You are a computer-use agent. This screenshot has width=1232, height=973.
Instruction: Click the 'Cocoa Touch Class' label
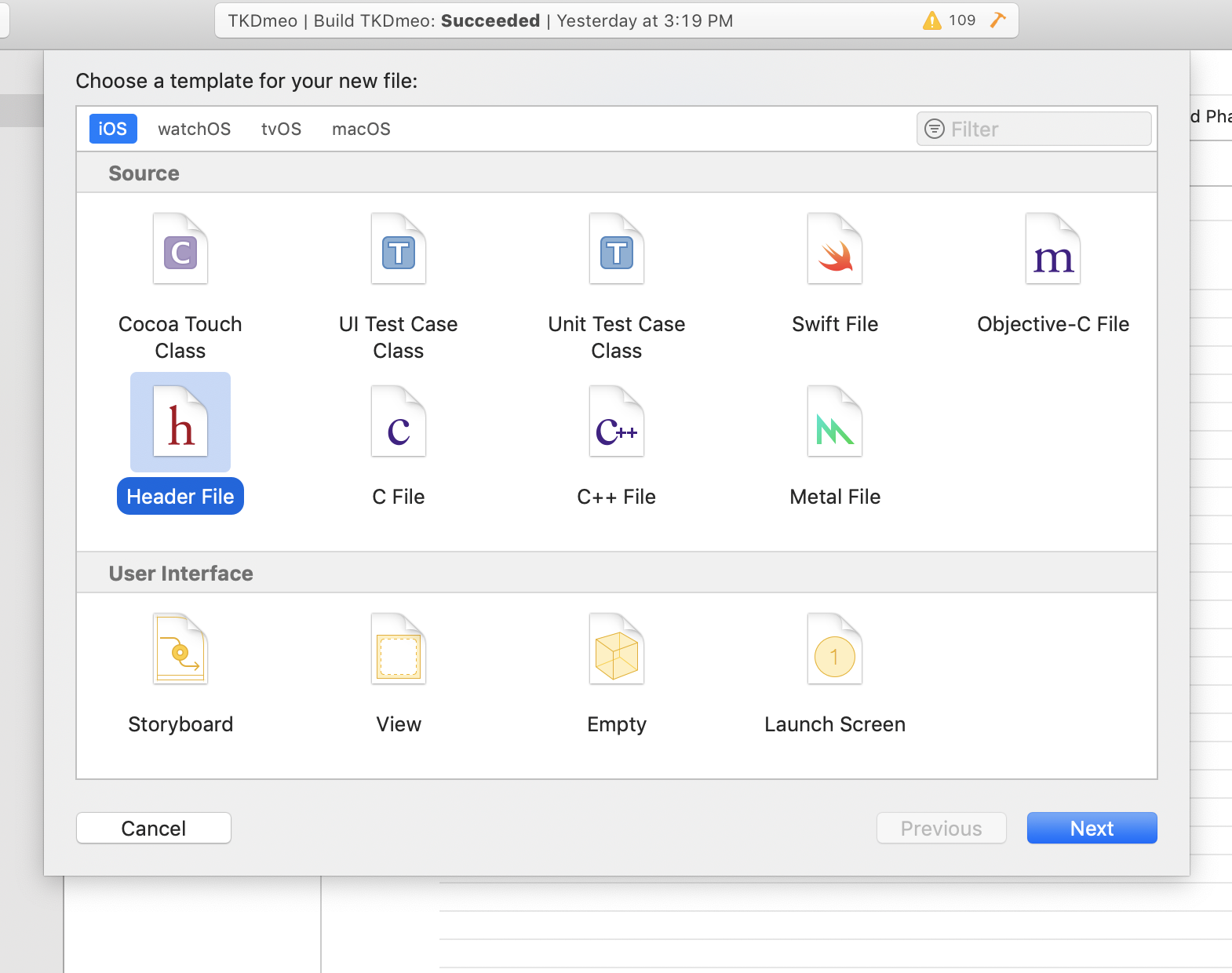[x=180, y=337]
